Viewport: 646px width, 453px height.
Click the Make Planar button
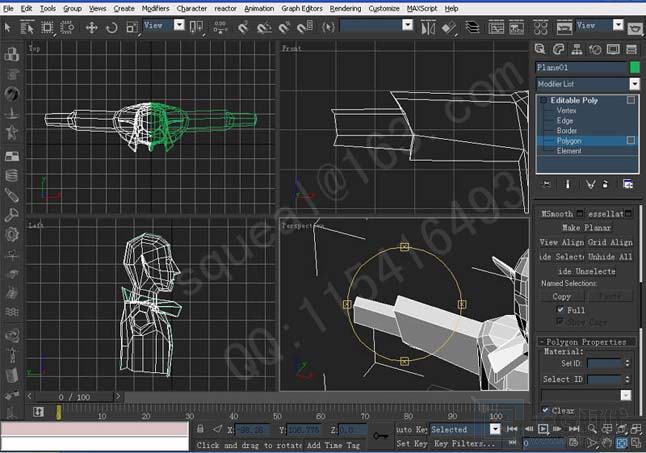point(586,228)
